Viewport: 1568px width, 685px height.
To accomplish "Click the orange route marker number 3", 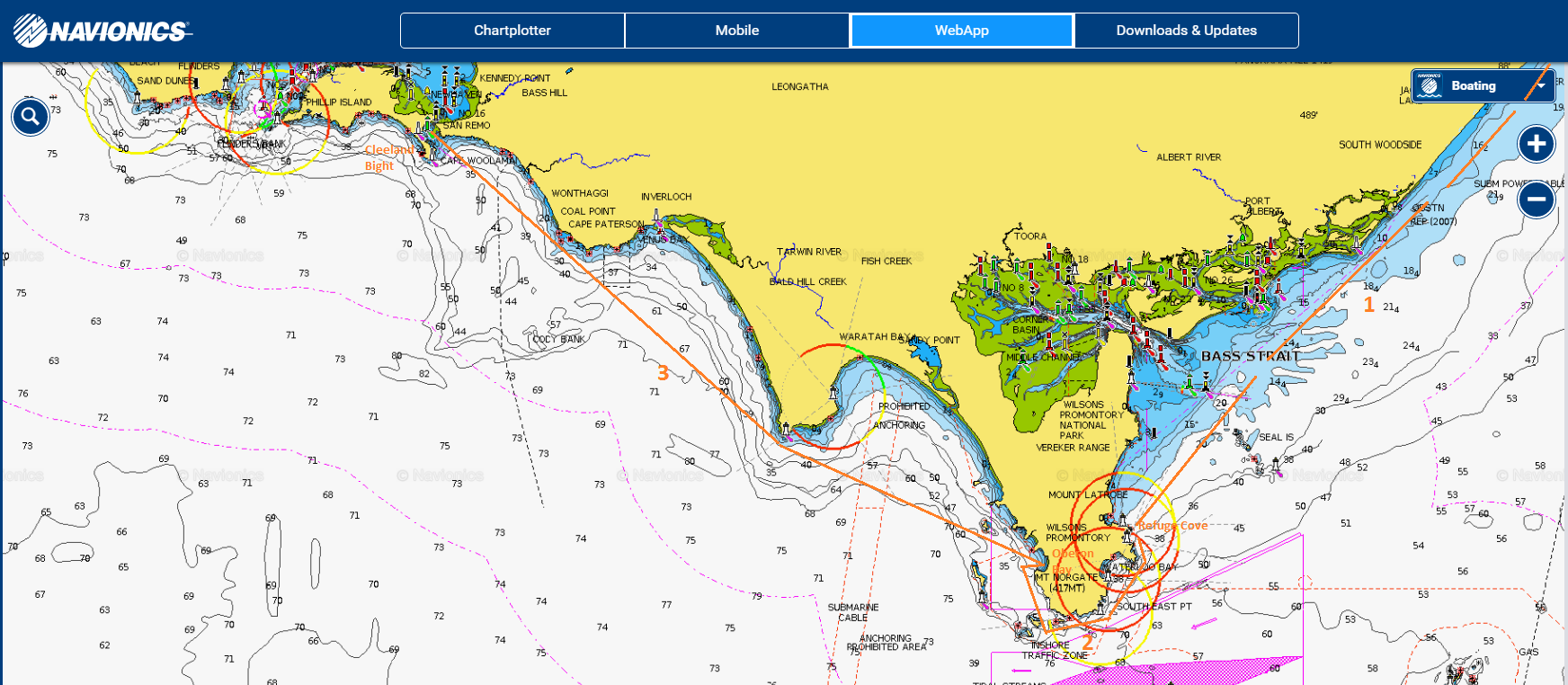I will click(x=663, y=373).
